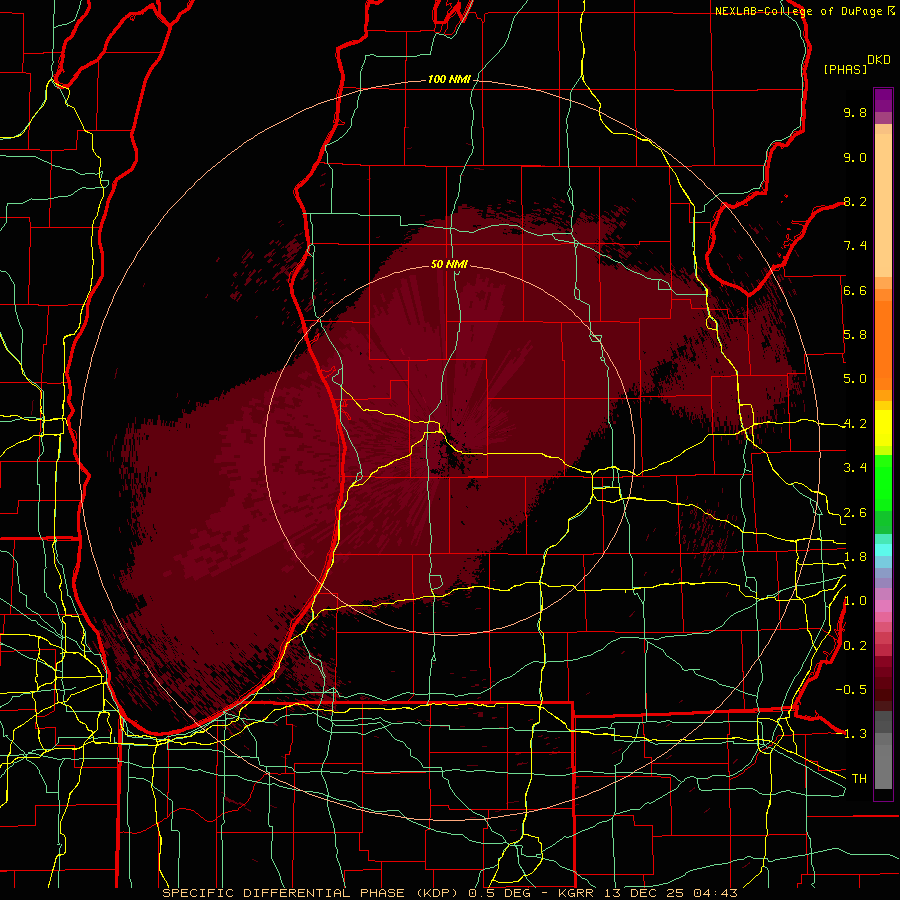This screenshot has width=900, height=900.
Task: Pick the pale peach band near 8.2
Action: (883, 205)
